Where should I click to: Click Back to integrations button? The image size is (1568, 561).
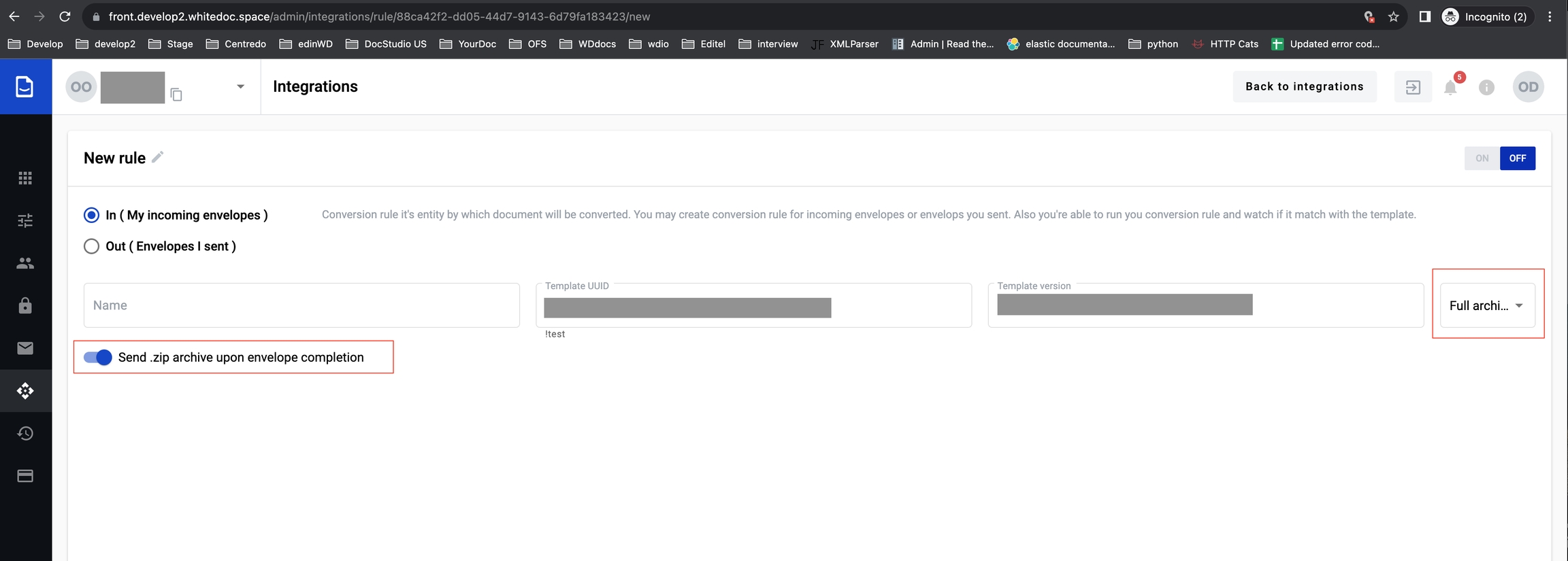[x=1304, y=86]
